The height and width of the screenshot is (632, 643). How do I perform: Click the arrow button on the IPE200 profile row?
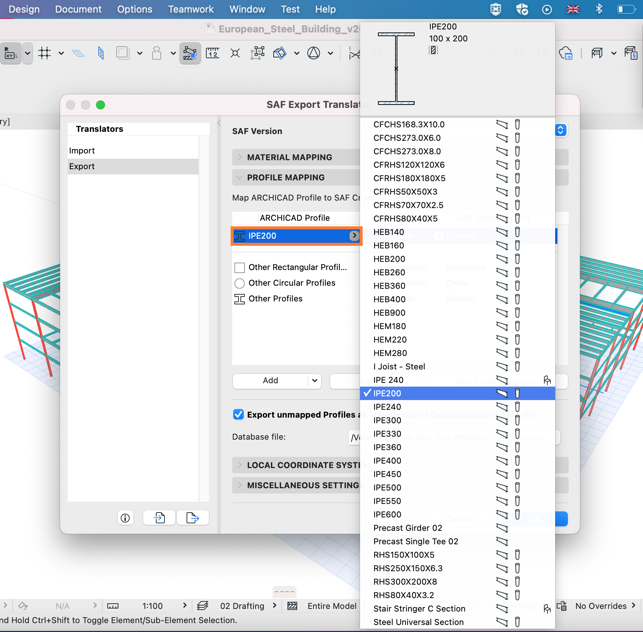pyautogui.click(x=354, y=235)
